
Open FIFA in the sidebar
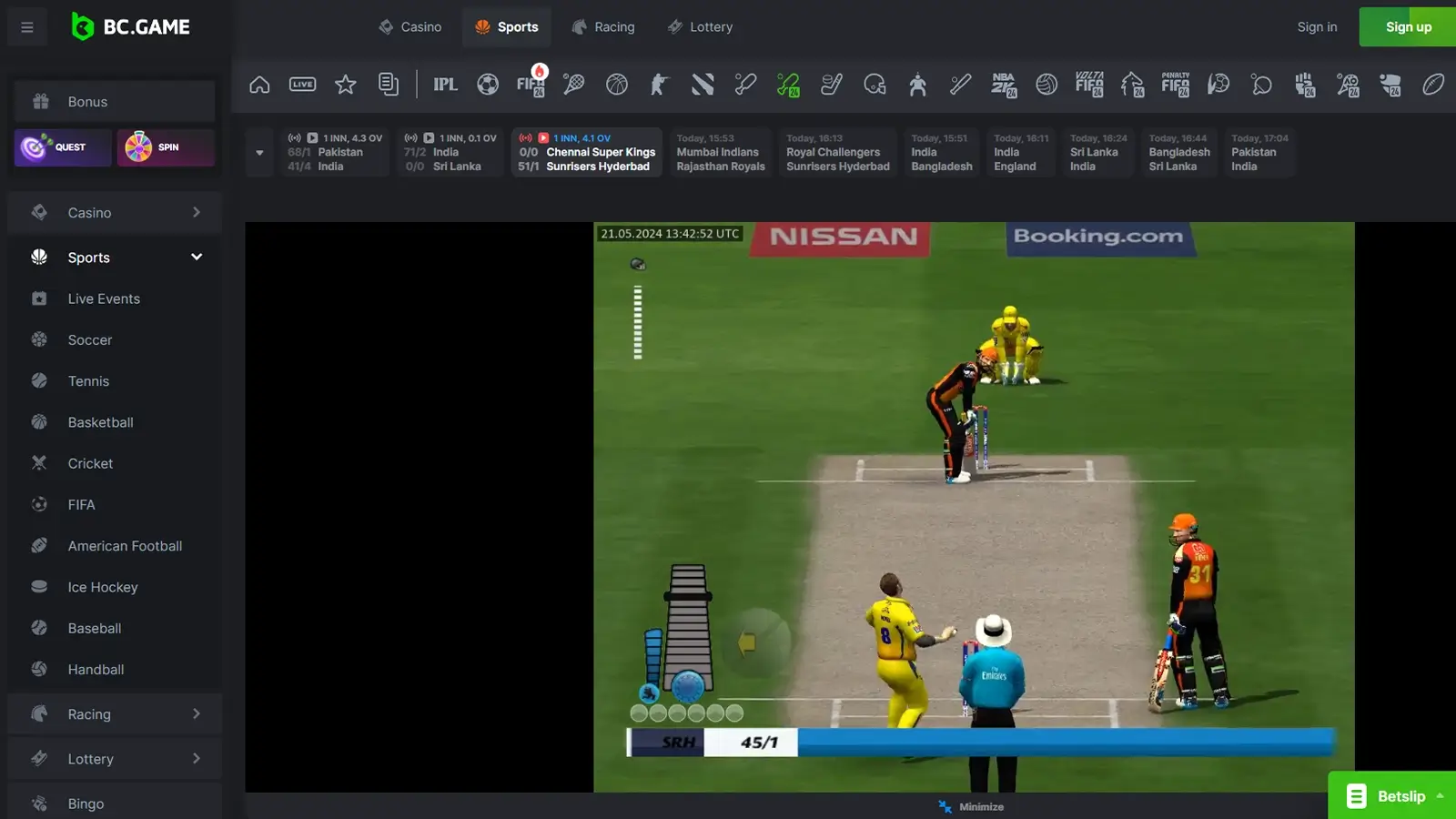pyautogui.click(x=115, y=504)
